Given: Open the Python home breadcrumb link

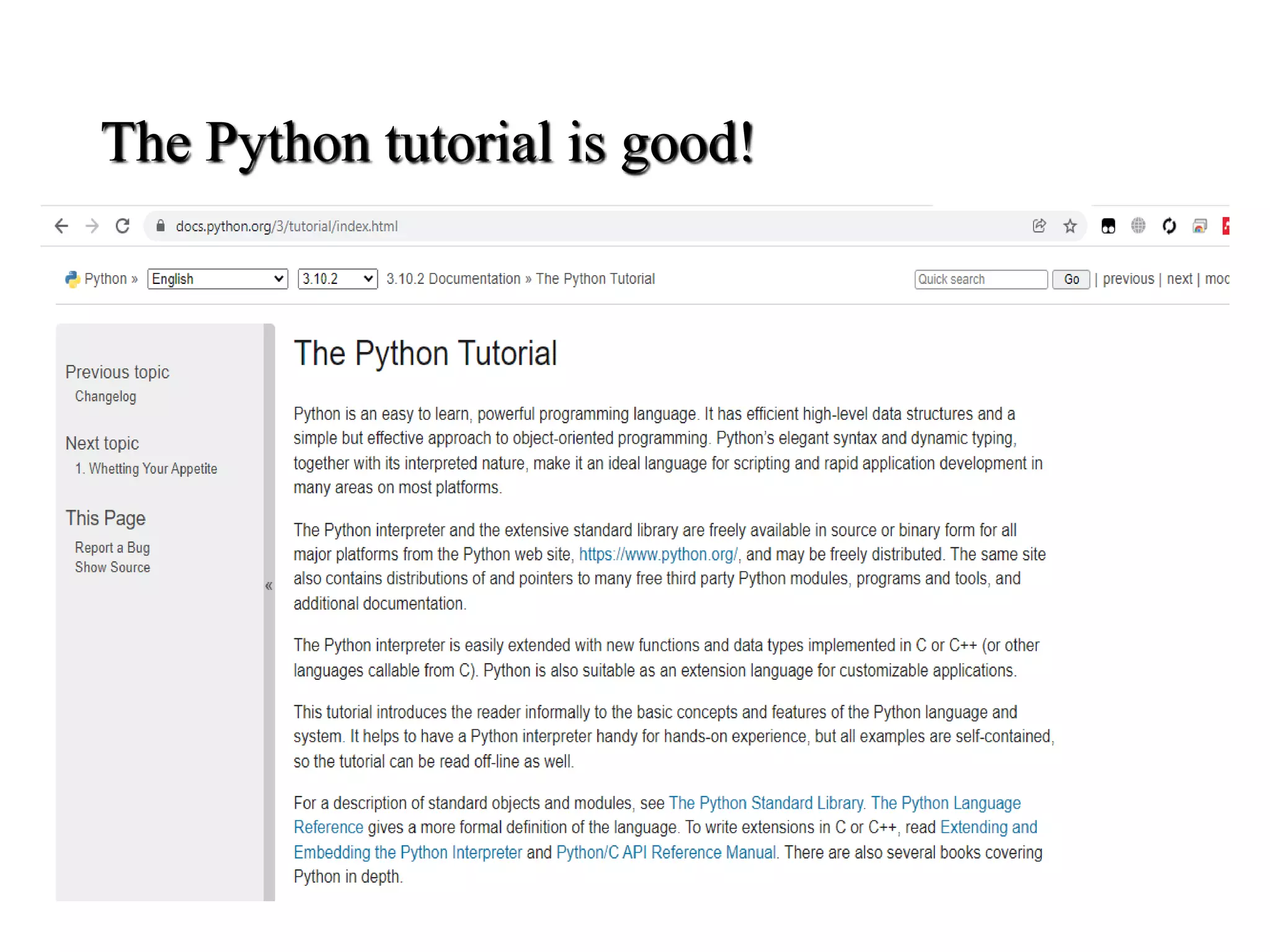Looking at the screenshot, I should coord(105,279).
